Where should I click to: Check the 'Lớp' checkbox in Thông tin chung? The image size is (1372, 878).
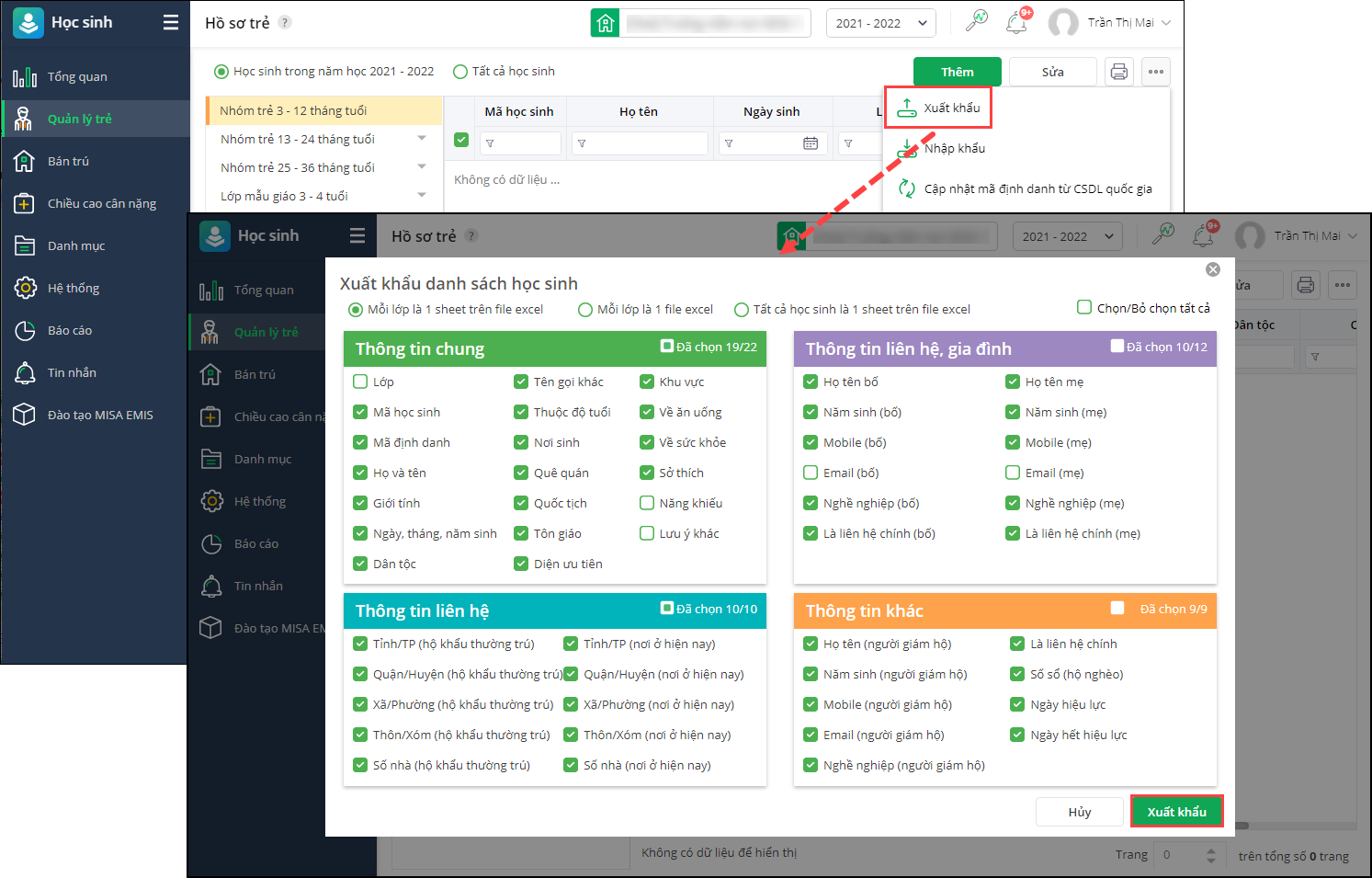point(360,382)
